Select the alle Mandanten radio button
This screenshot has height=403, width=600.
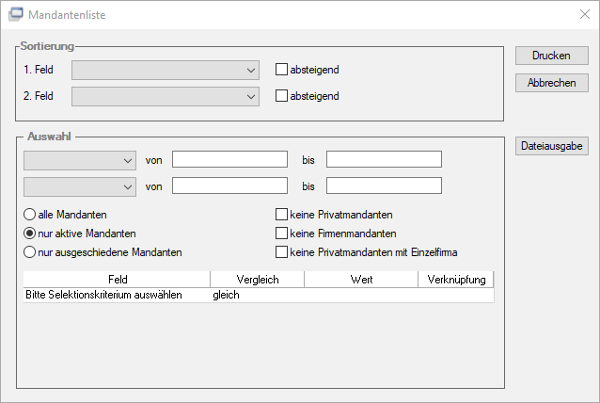click(x=29, y=214)
